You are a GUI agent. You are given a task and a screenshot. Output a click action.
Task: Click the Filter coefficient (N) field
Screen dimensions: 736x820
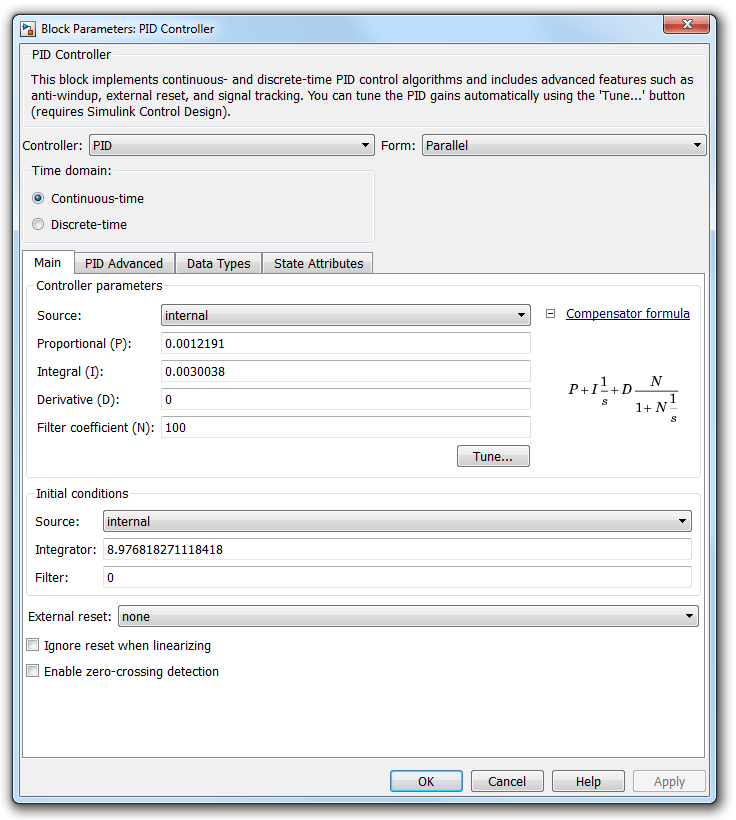pyautogui.click(x=346, y=427)
